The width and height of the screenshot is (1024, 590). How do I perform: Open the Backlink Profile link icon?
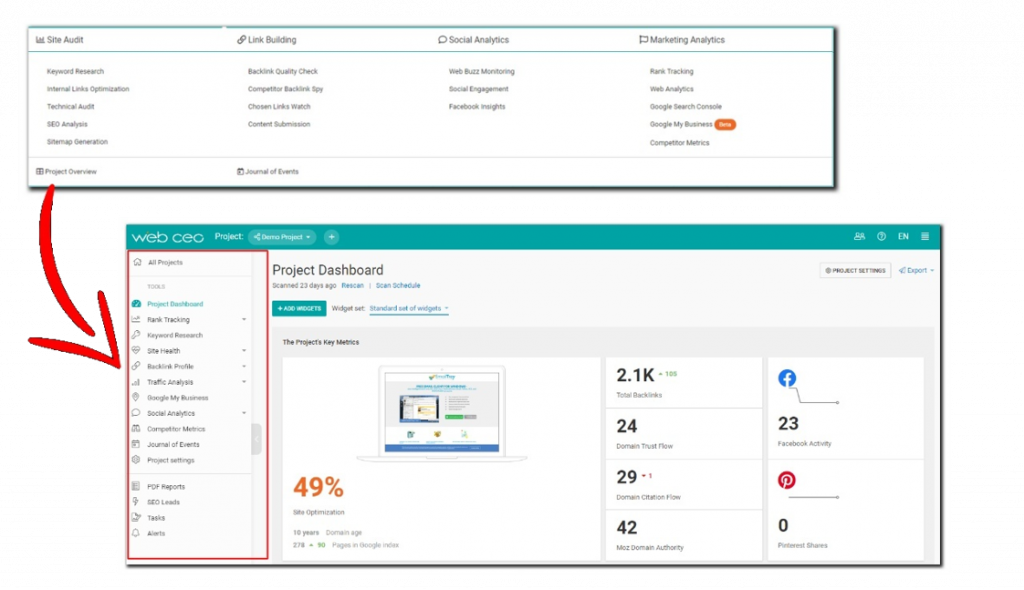click(136, 367)
